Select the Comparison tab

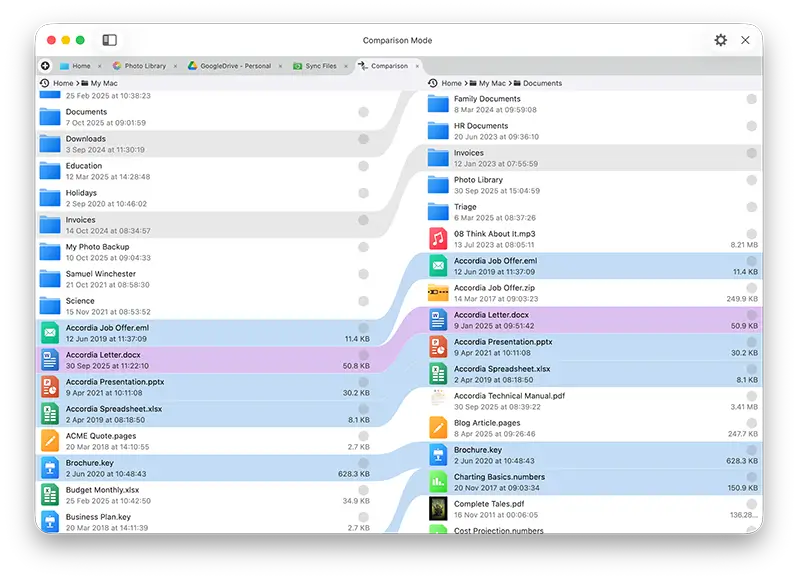389,66
